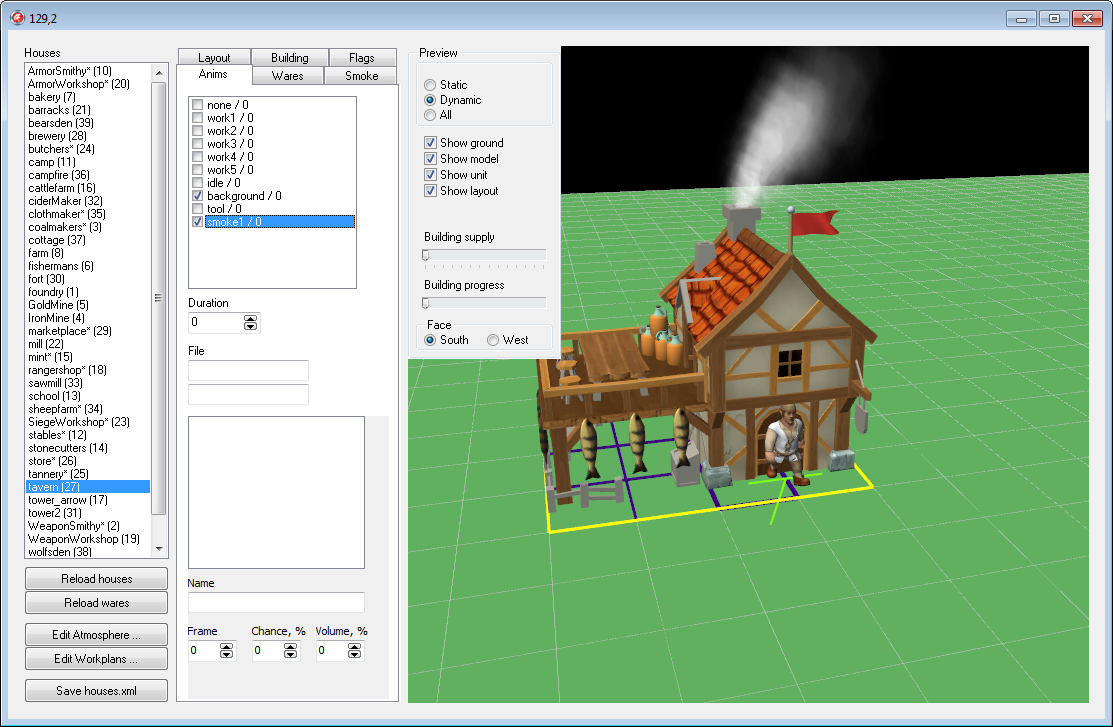The image size is (1113, 727).
Task: Open the Building tab
Action: point(290,58)
